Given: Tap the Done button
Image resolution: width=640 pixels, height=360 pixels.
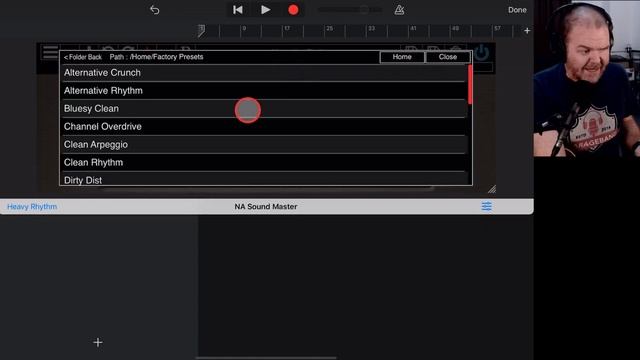Looking at the screenshot, I should [x=517, y=10].
